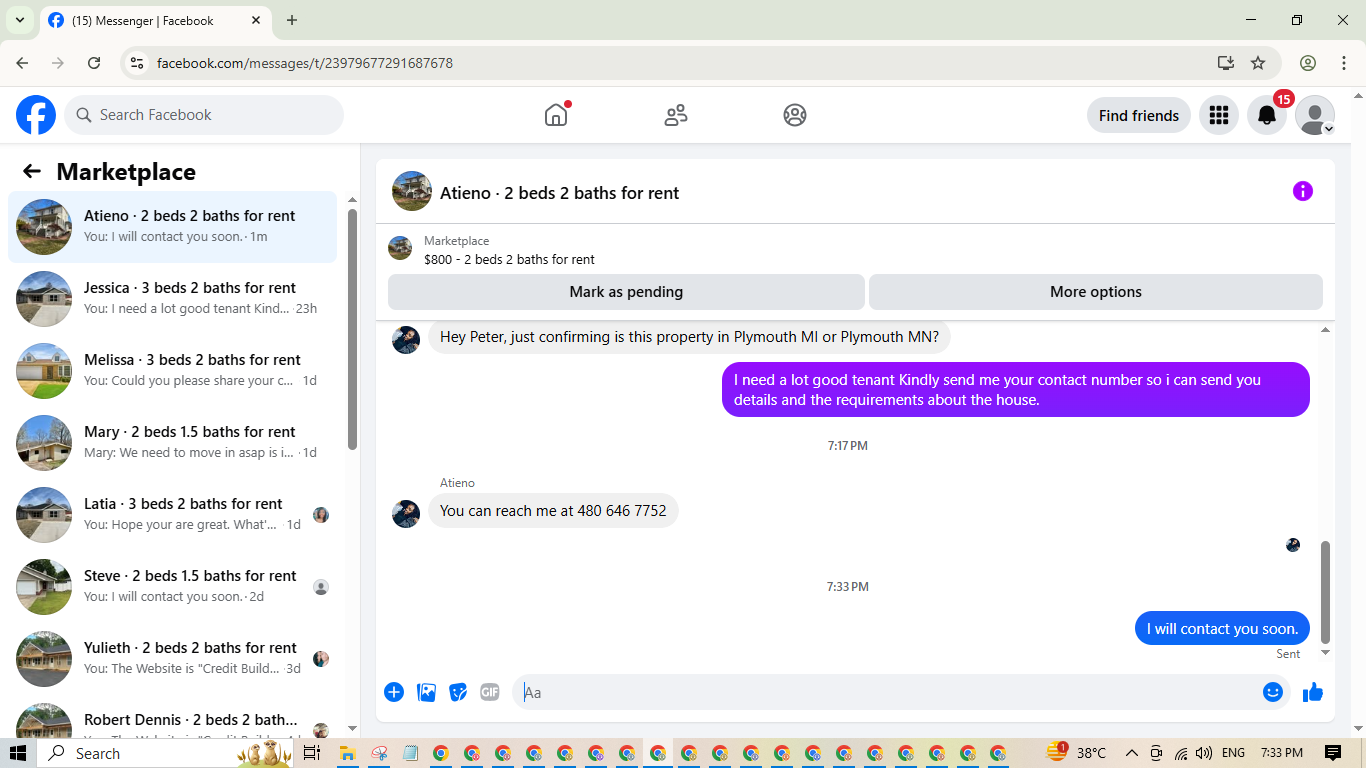Open the Groups icon in top navigation

pos(795,115)
